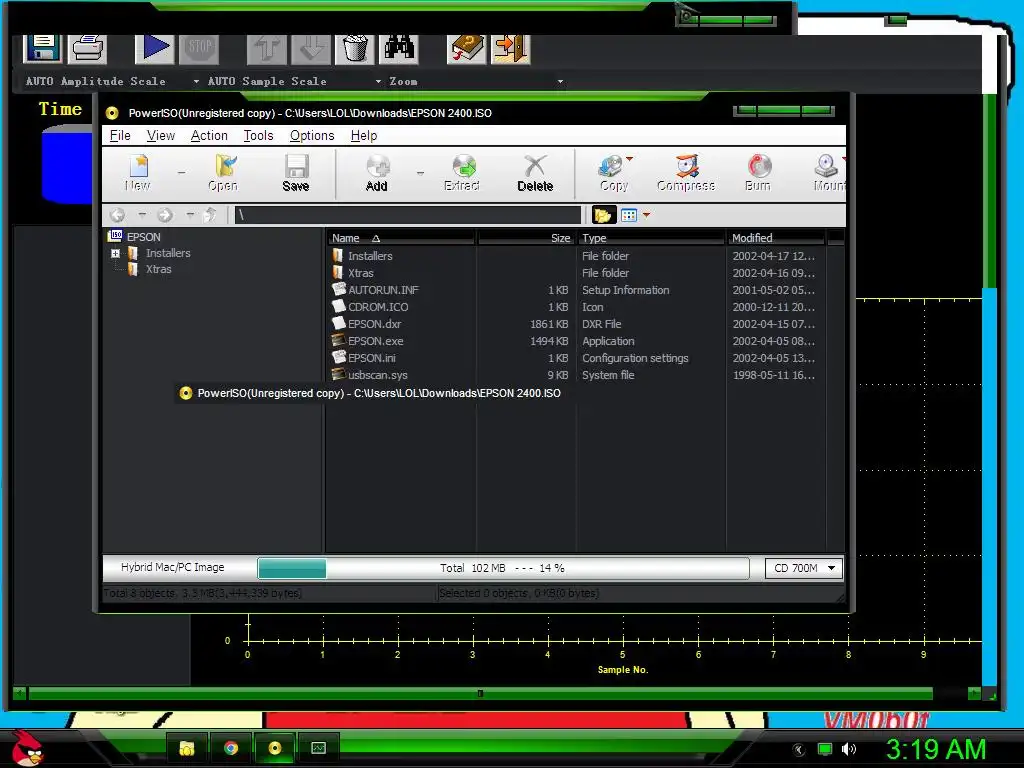Click the Back navigation arrow
This screenshot has width=1024, height=768.
(x=118, y=215)
